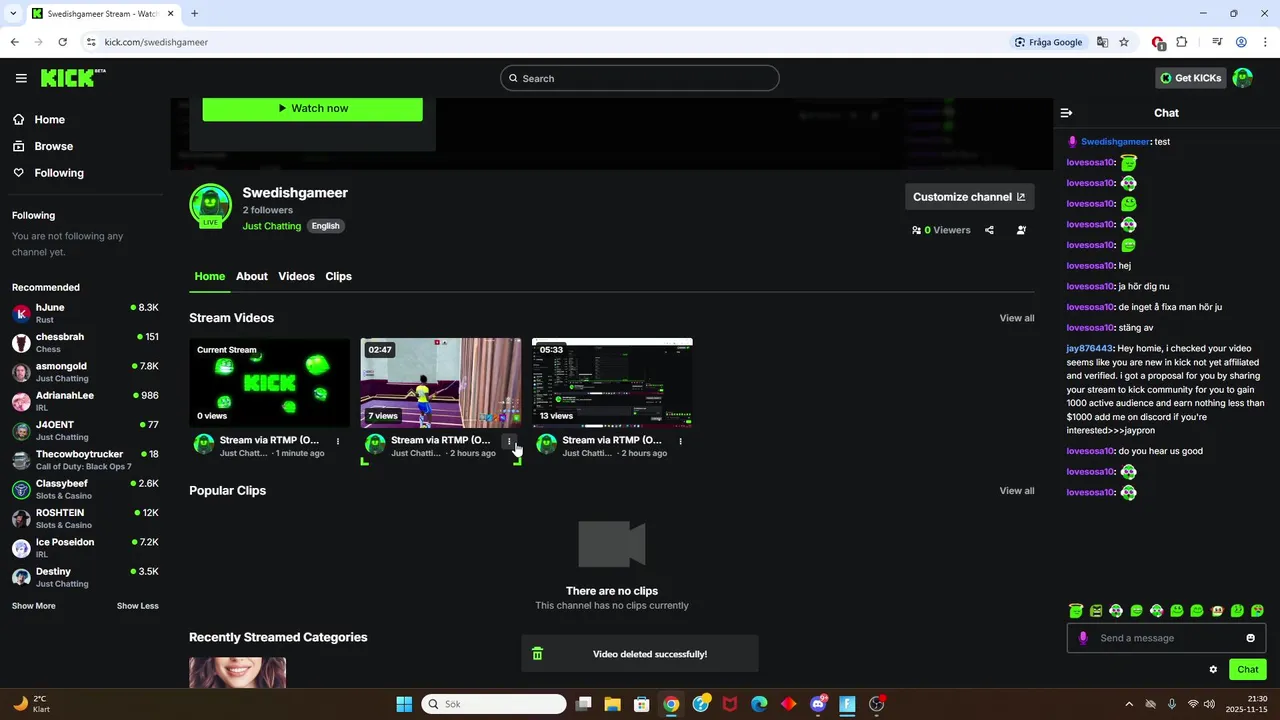Open recommended channel asmongold
The image size is (1280, 720).
(85, 372)
